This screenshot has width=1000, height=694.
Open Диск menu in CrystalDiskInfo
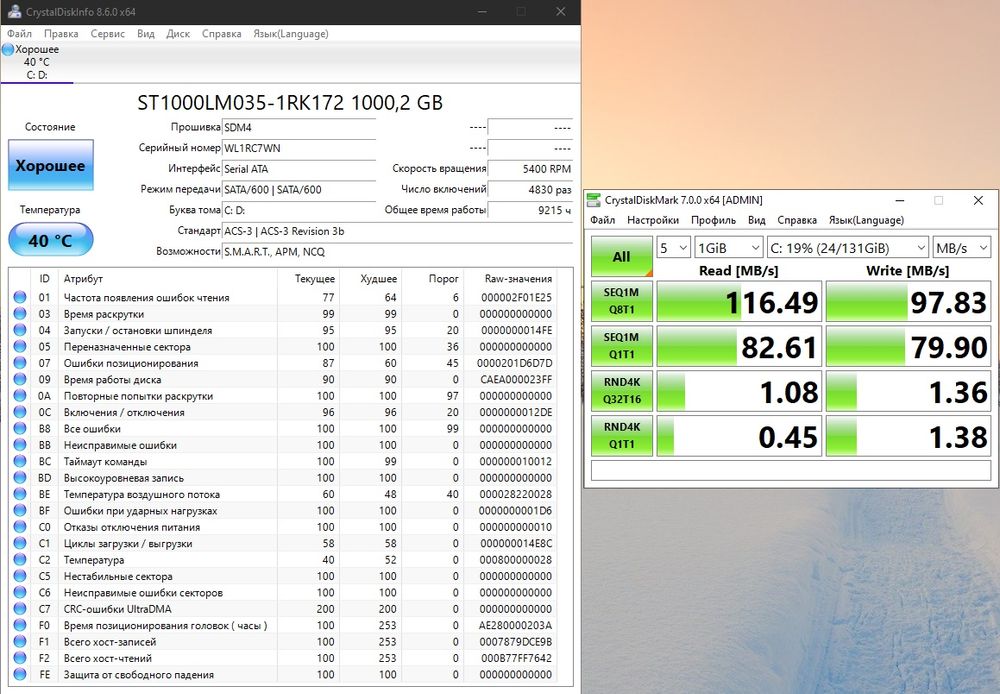pos(178,34)
